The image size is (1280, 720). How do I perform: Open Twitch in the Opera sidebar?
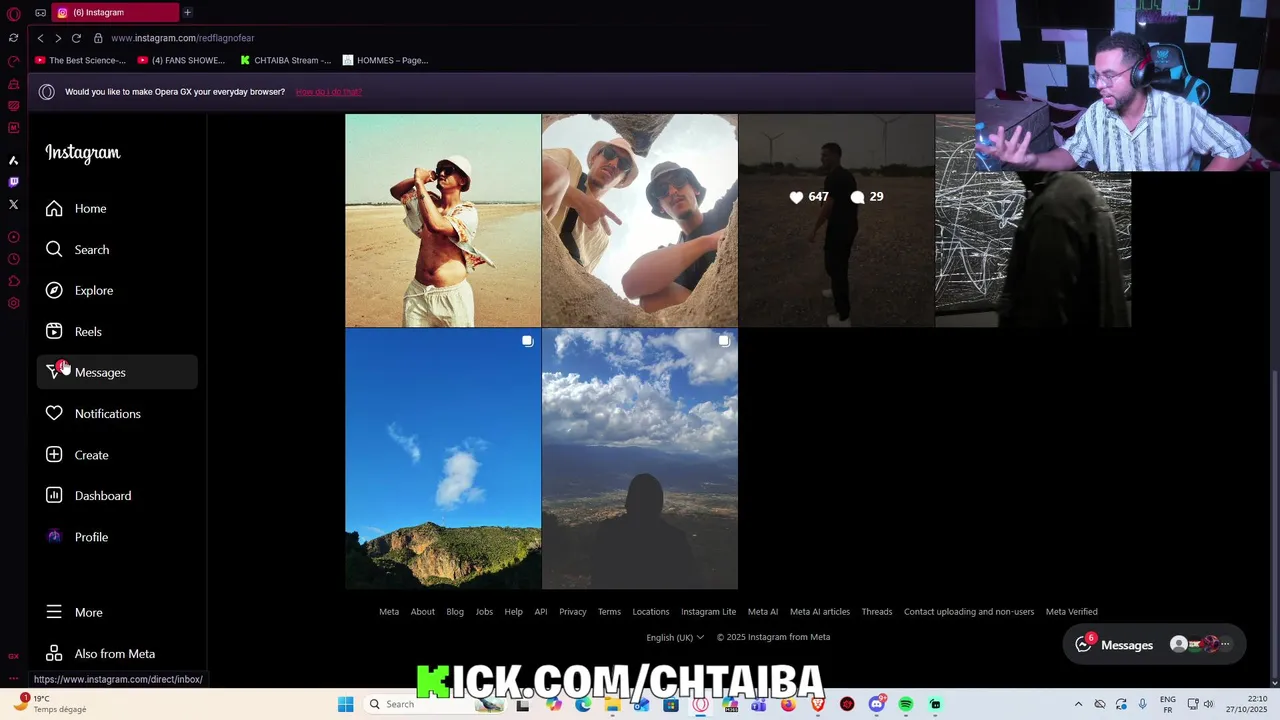click(13, 182)
